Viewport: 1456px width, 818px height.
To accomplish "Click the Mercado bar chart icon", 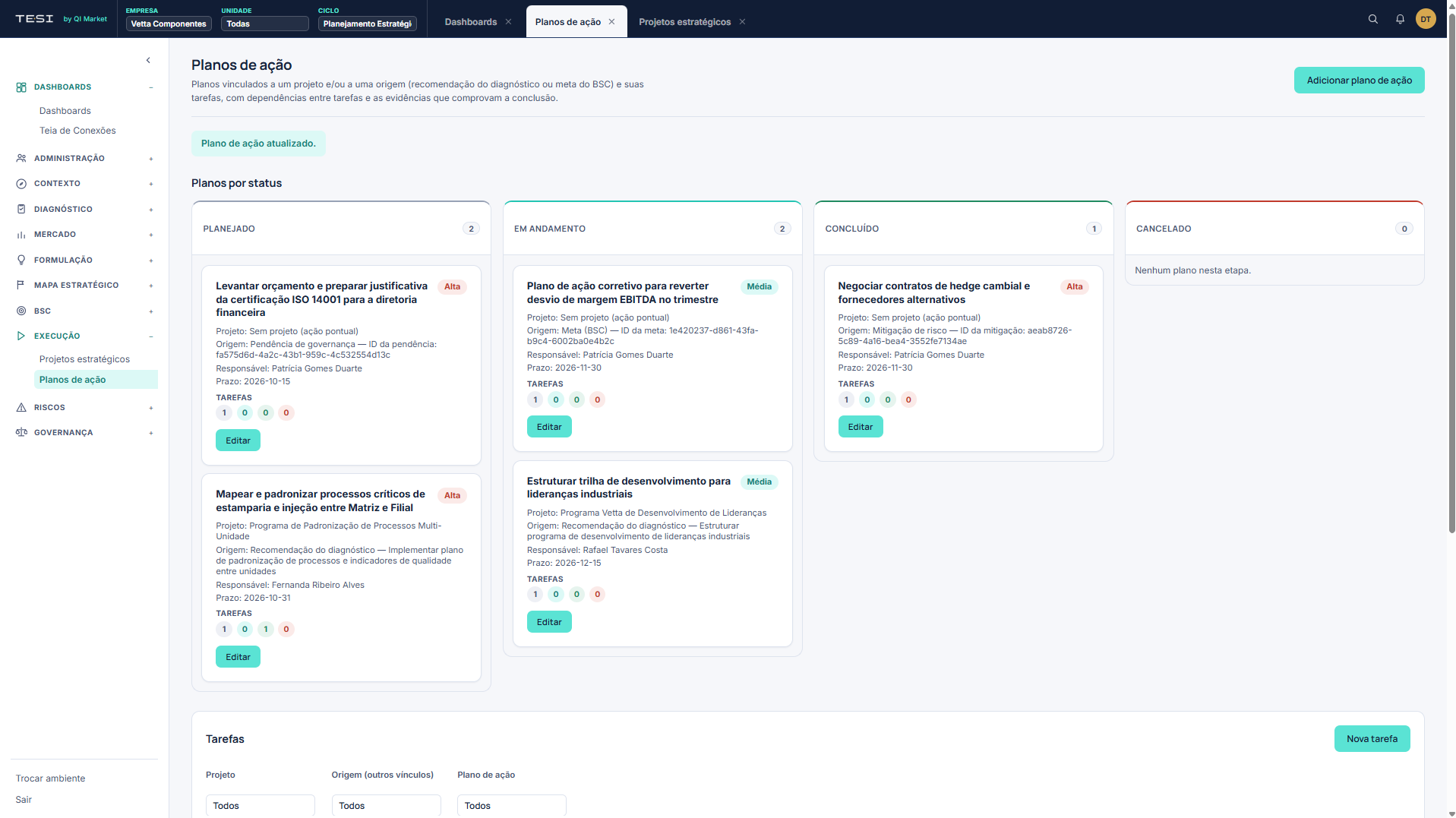I will [21, 235].
